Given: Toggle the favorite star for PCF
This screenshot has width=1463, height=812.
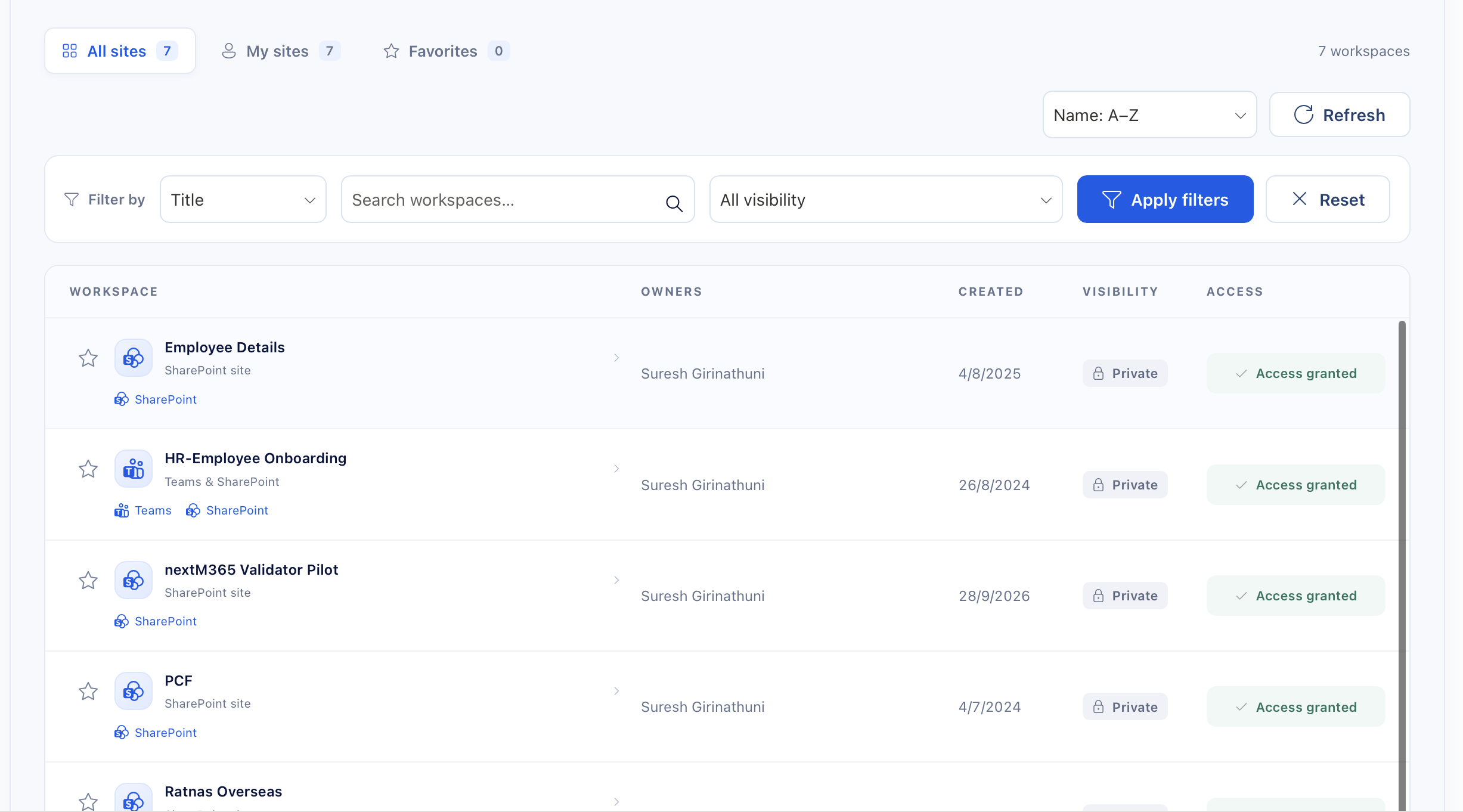Looking at the screenshot, I should (88, 691).
